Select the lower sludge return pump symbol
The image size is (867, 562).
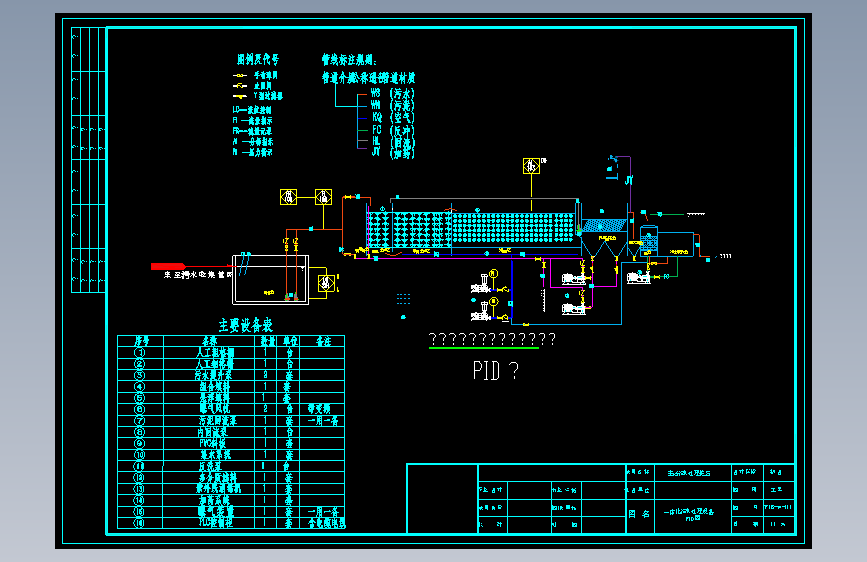(573, 309)
